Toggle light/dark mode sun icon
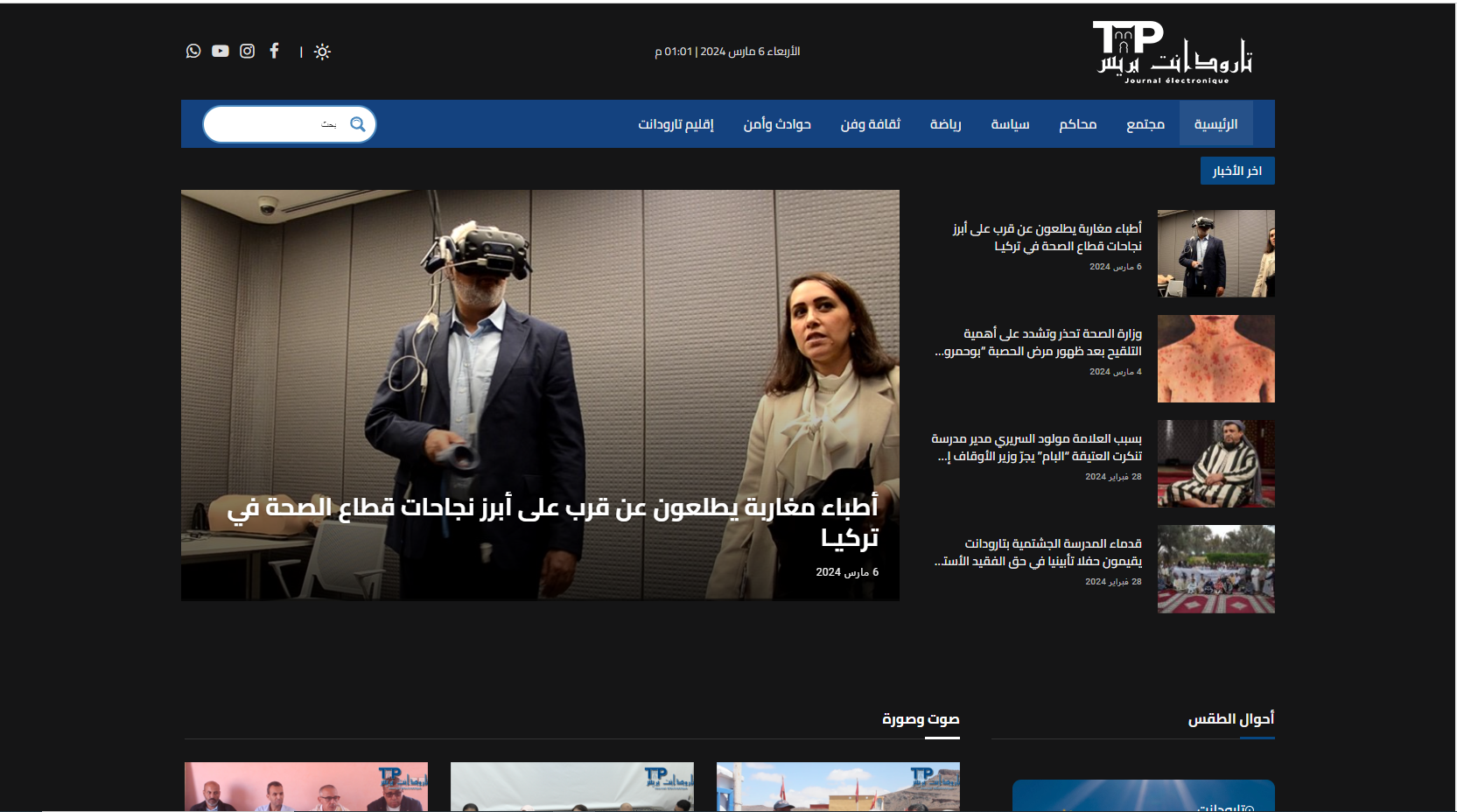The width and height of the screenshot is (1457, 812). click(322, 52)
